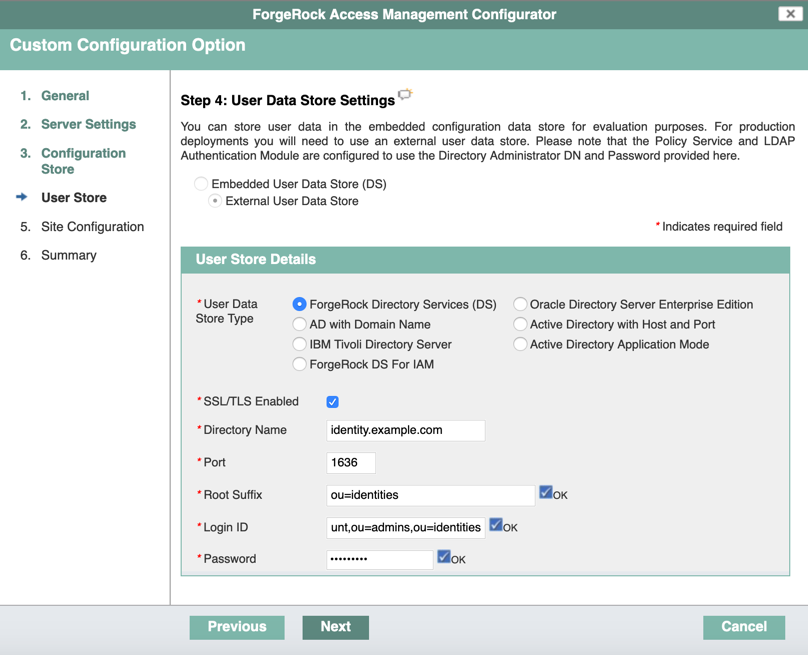Select step 5 Site Configuration
The width and height of the screenshot is (808, 655).
(x=92, y=227)
